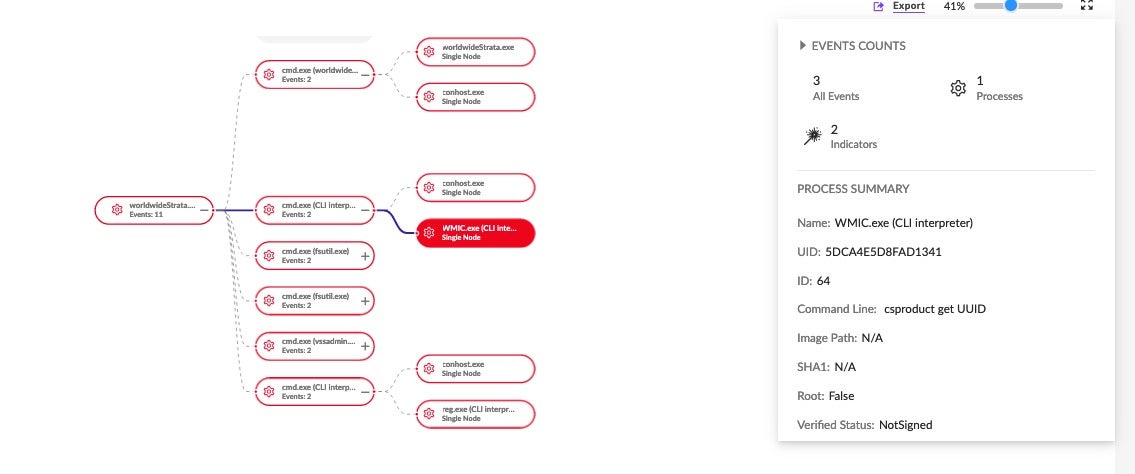The width and height of the screenshot is (1135, 474).
Task: Click the Export link
Action: point(908,6)
